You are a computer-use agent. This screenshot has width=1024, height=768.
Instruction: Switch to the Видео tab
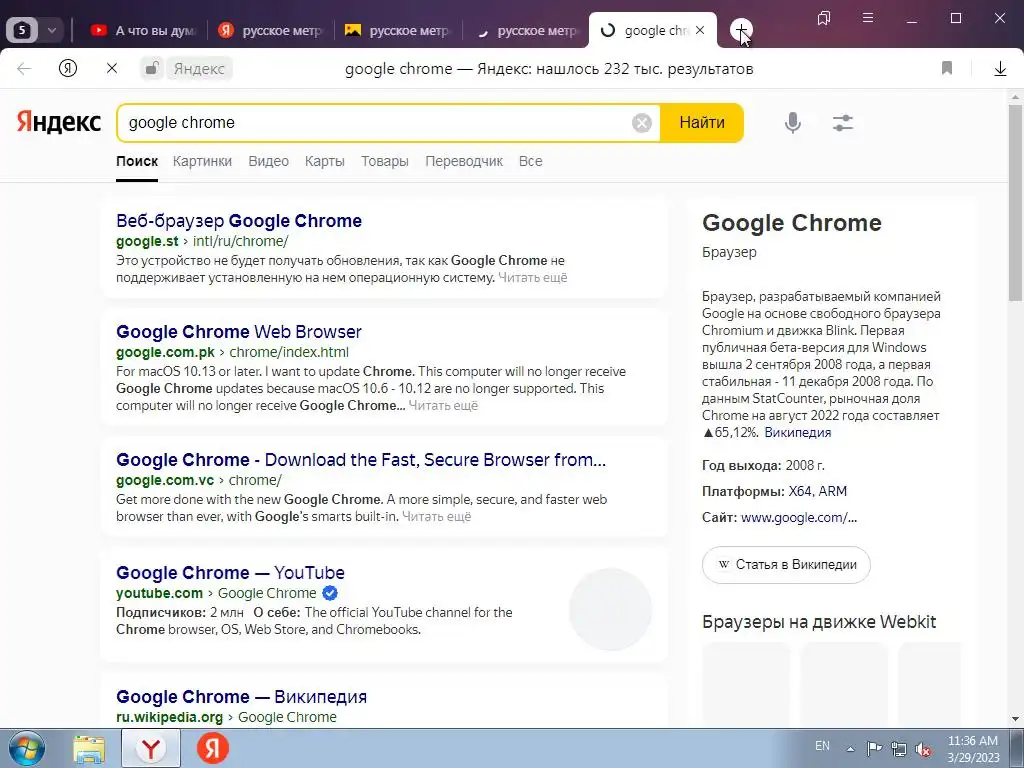pyautogui.click(x=268, y=161)
